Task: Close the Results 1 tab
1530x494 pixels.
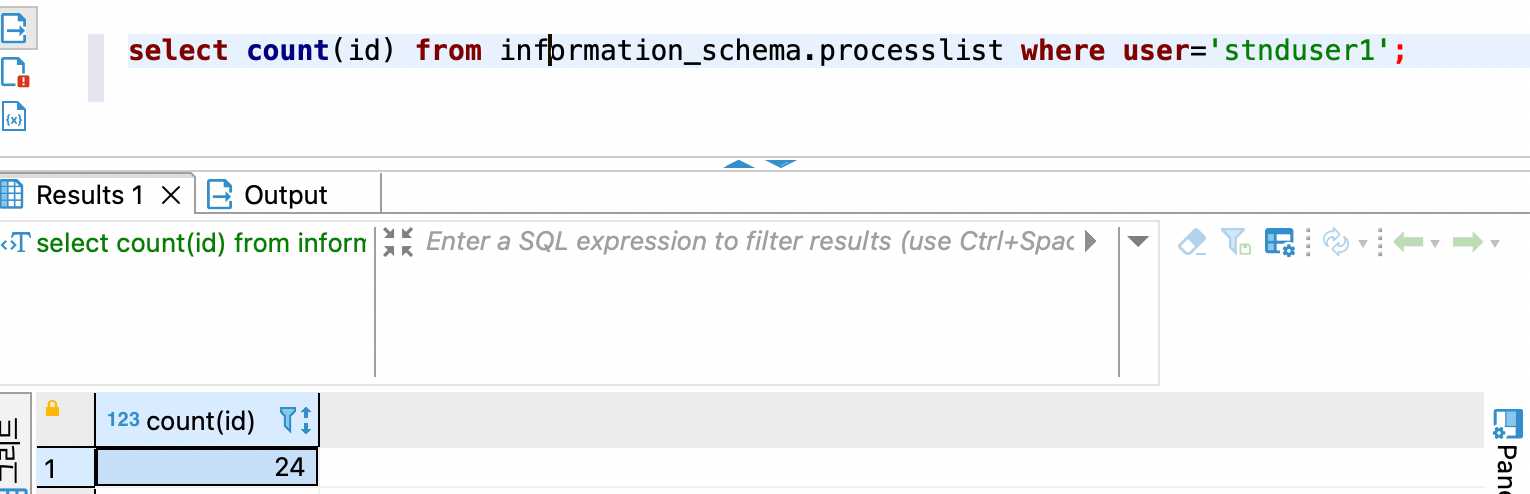Action: click(171, 195)
